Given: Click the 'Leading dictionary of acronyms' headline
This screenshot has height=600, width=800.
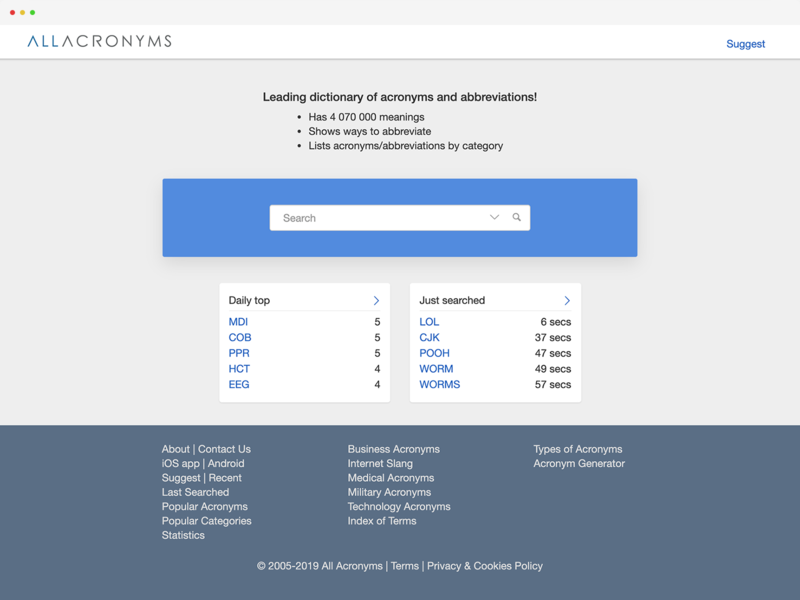Looking at the screenshot, I should coord(400,97).
